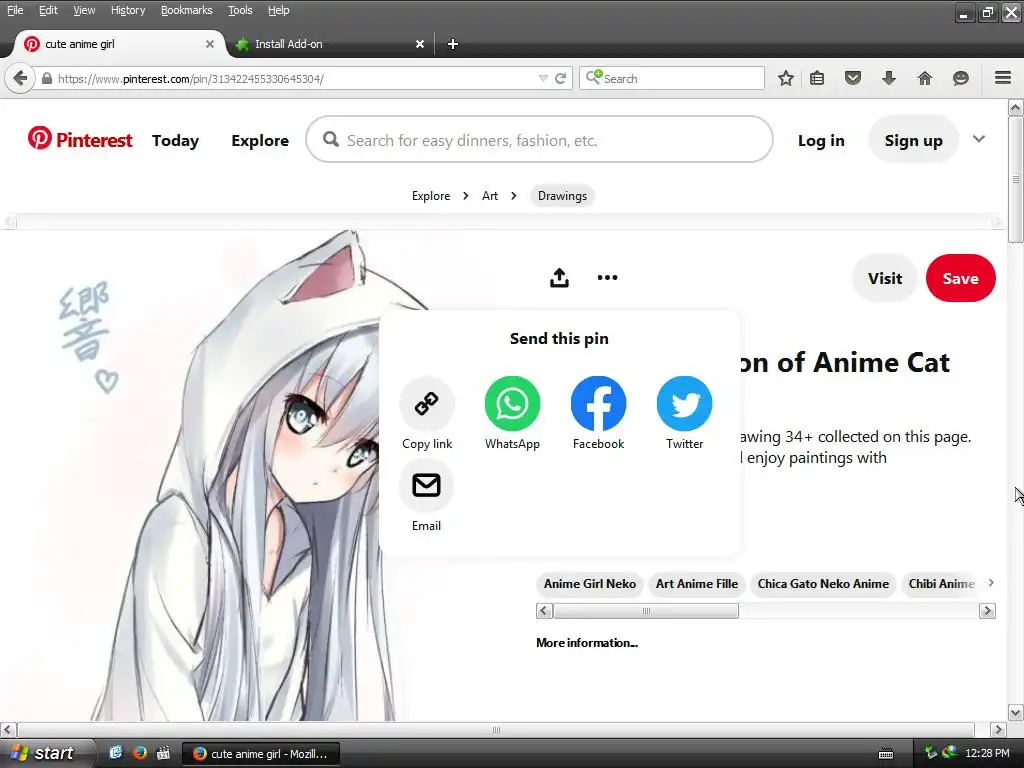Go to Firefox home page
The image size is (1024, 768).
(x=925, y=78)
